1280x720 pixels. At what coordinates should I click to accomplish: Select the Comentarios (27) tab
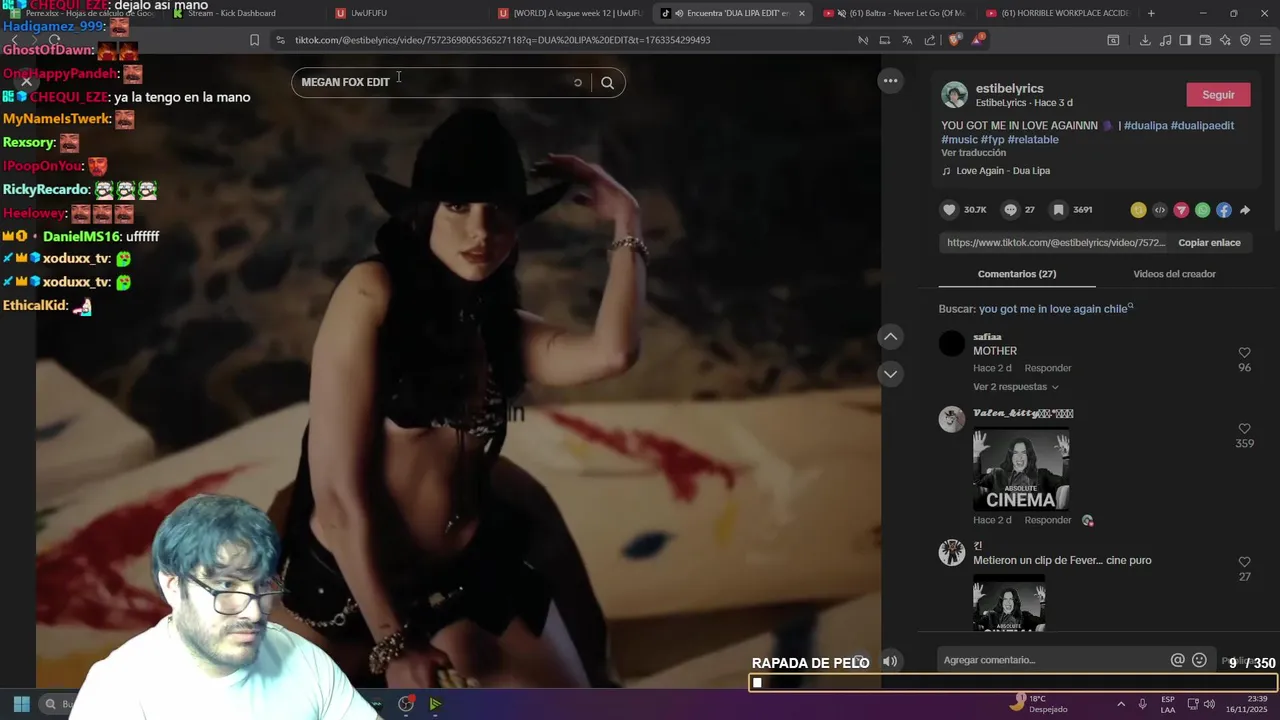click(1017, 274)
